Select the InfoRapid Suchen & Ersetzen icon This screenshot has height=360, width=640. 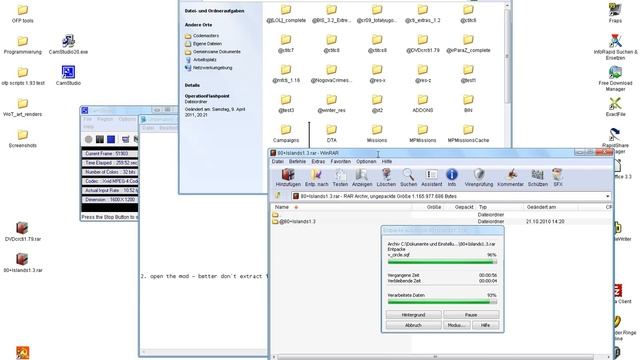coord(615,47)
